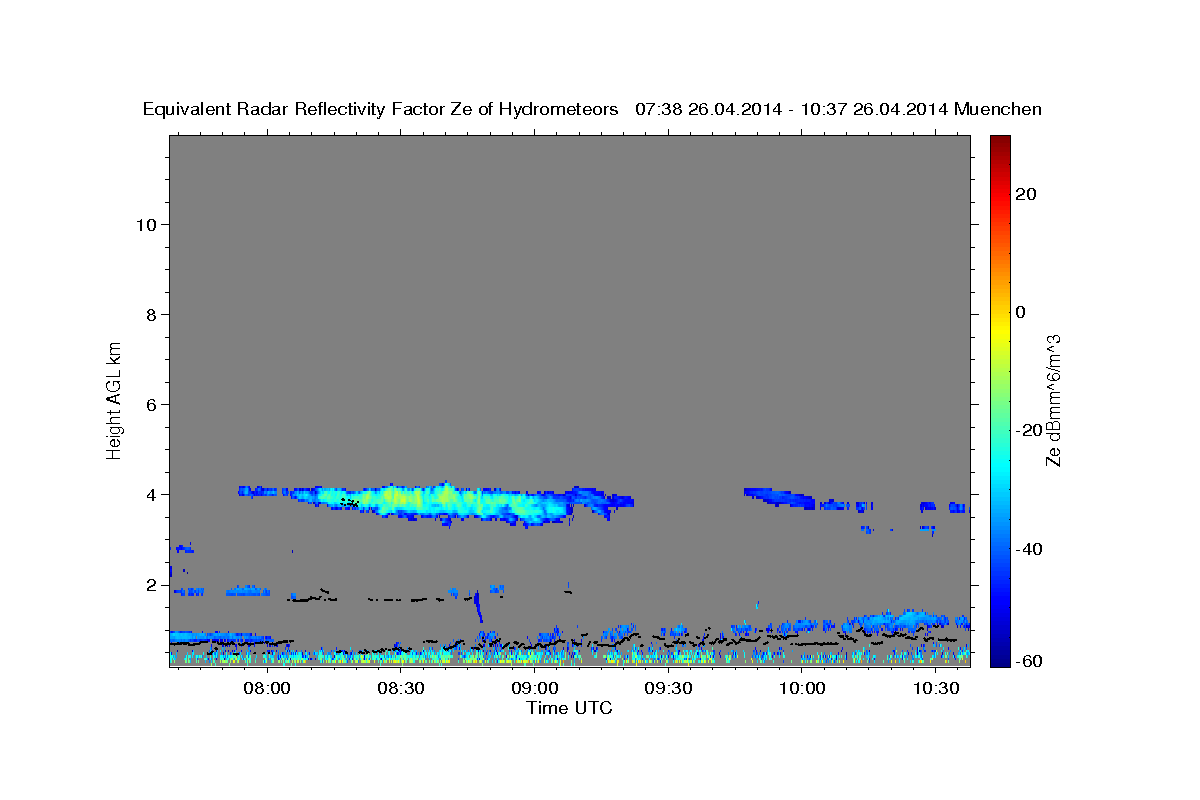The height and width of the screenshot is (800, 1200).
Task: Click the height tick label '2'
Action: (x=151, y=584)
